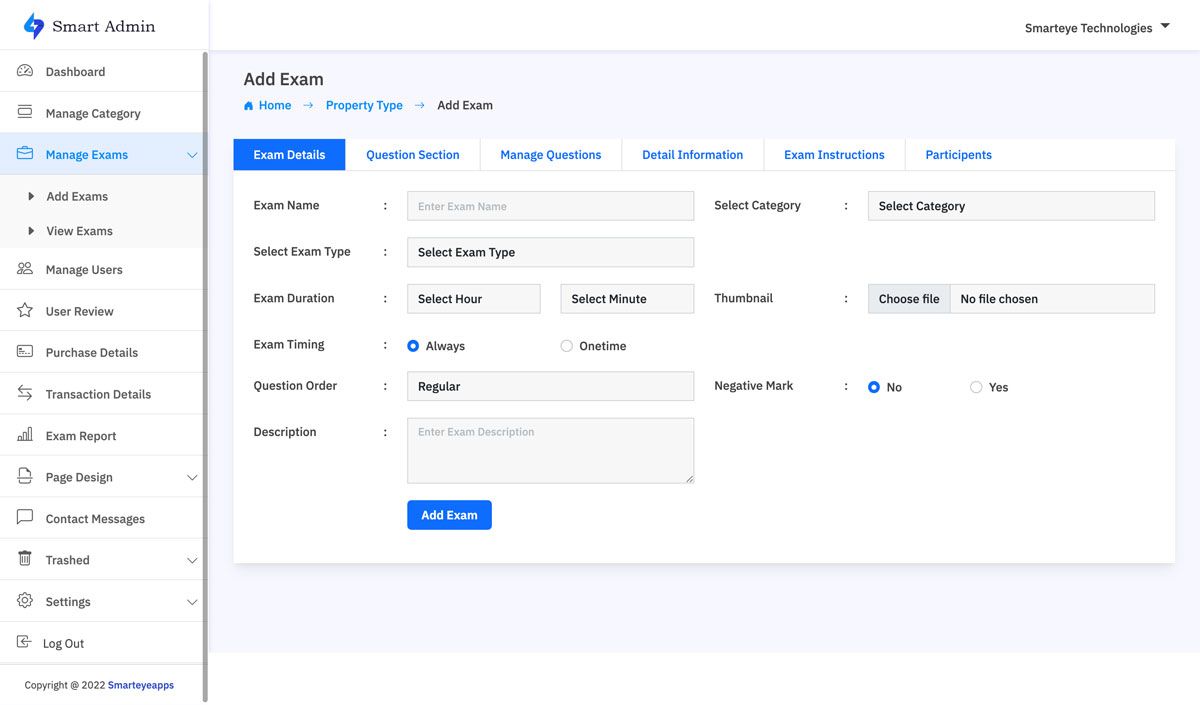
Task: Click the Transaction Details arrows icon
Action: coord(25,394)
